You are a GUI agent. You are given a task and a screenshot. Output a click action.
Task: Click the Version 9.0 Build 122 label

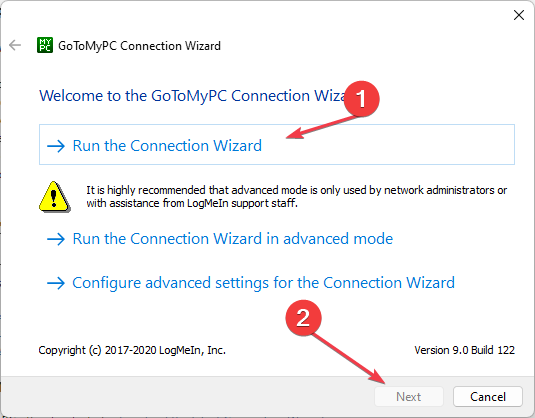tap(464, 350)
